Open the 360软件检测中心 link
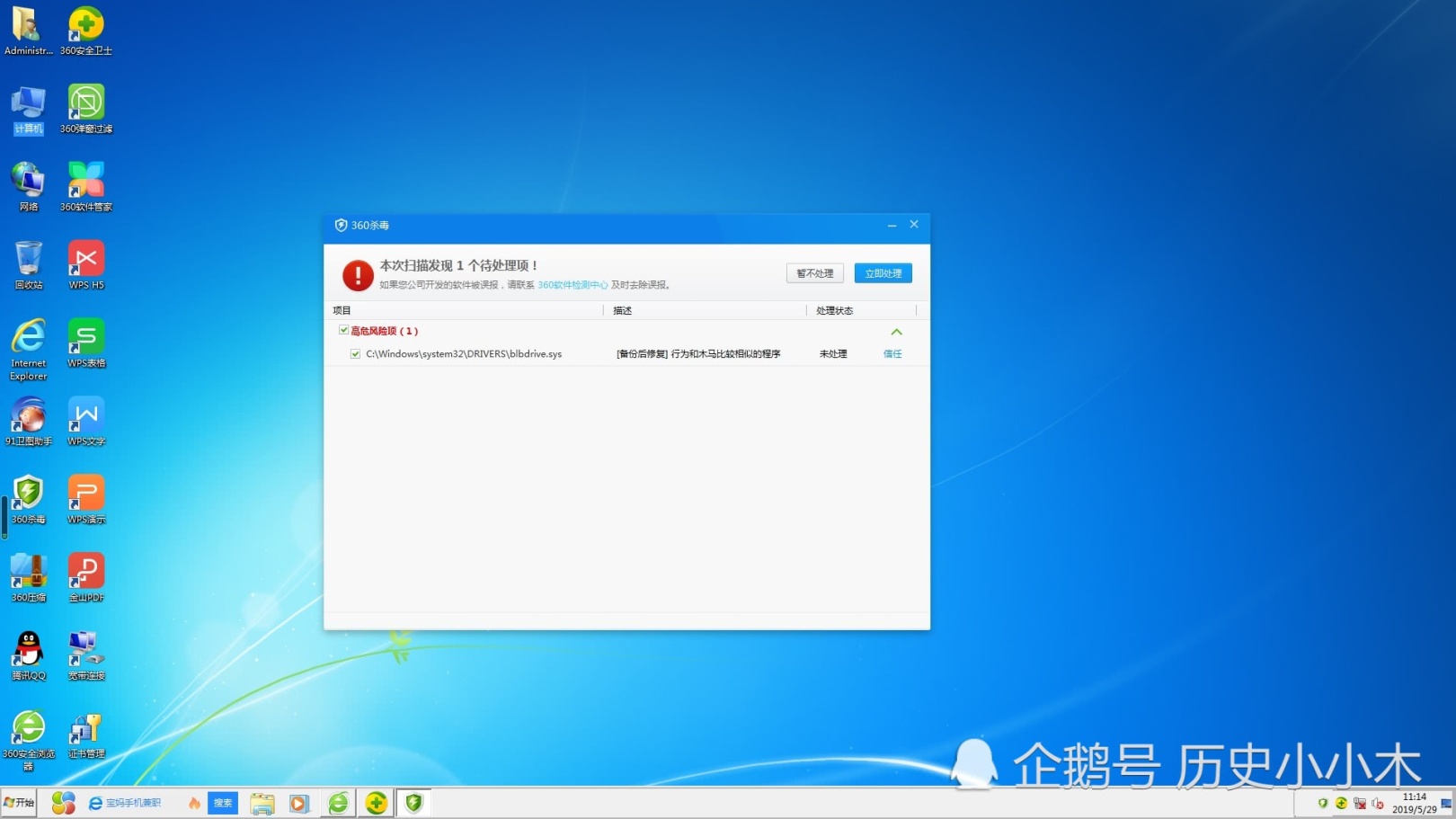This screenshot has width=1456, height=819. coord(573,285)
